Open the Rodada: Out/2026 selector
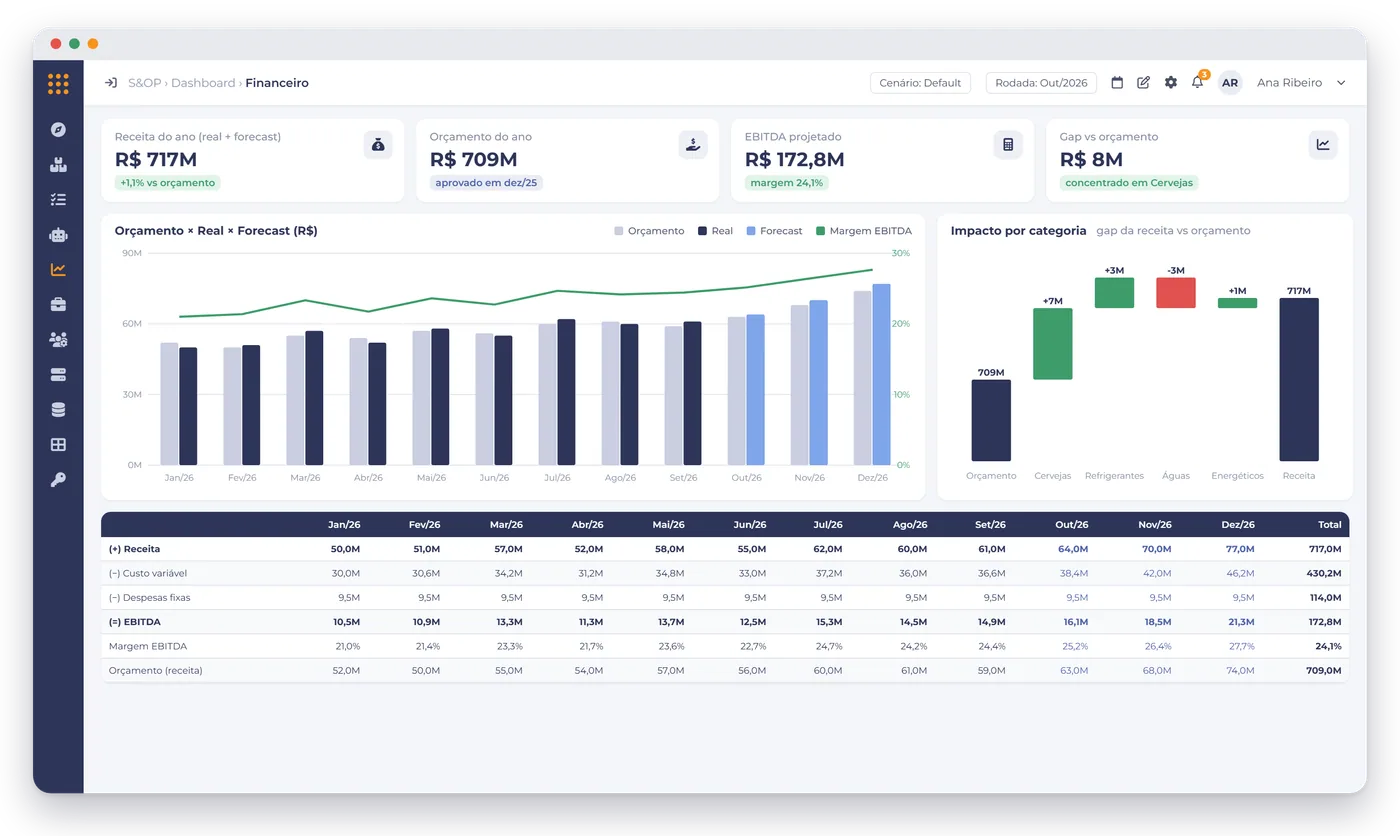 [x=1041, y=83]
